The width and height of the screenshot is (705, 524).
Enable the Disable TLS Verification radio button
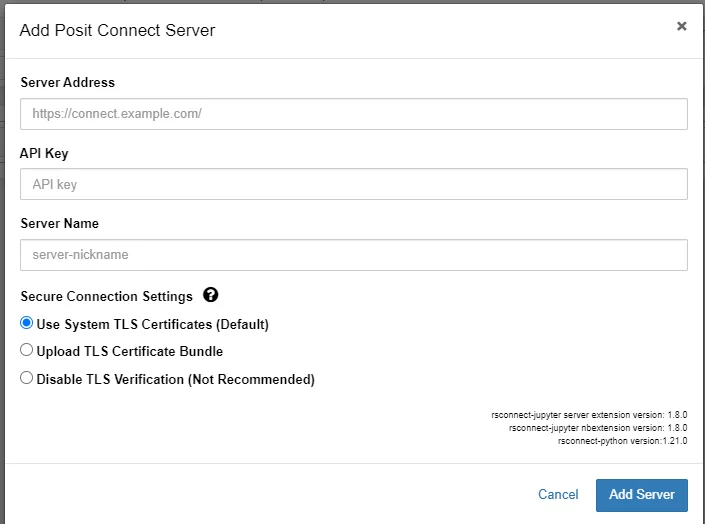pyautogui.click(x=27, y=379)
